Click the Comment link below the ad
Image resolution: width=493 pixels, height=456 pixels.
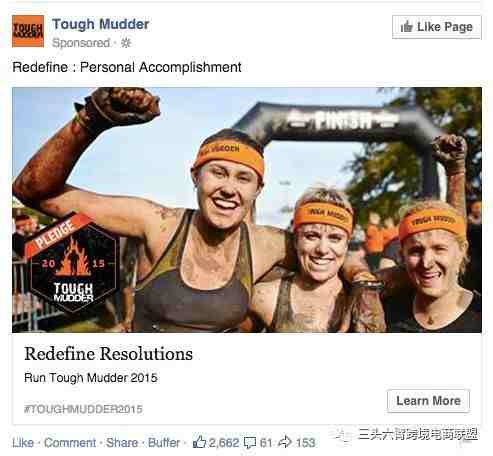(x=70, y=443)
